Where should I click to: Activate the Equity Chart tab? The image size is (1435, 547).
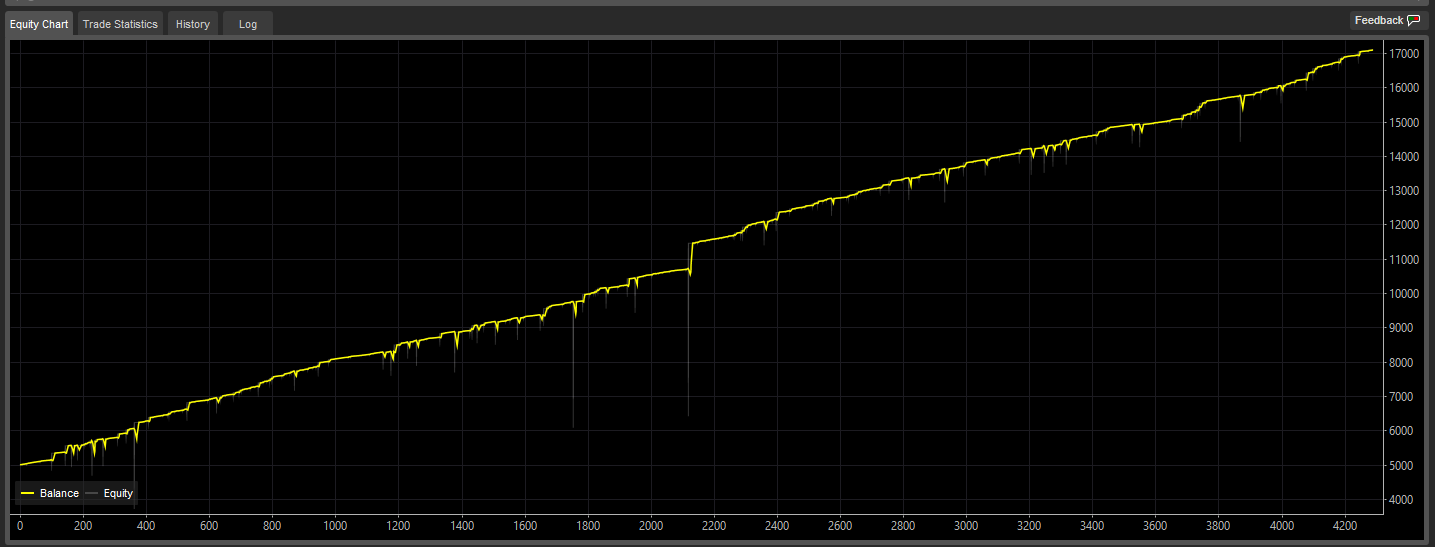click(x=39, y=24)
